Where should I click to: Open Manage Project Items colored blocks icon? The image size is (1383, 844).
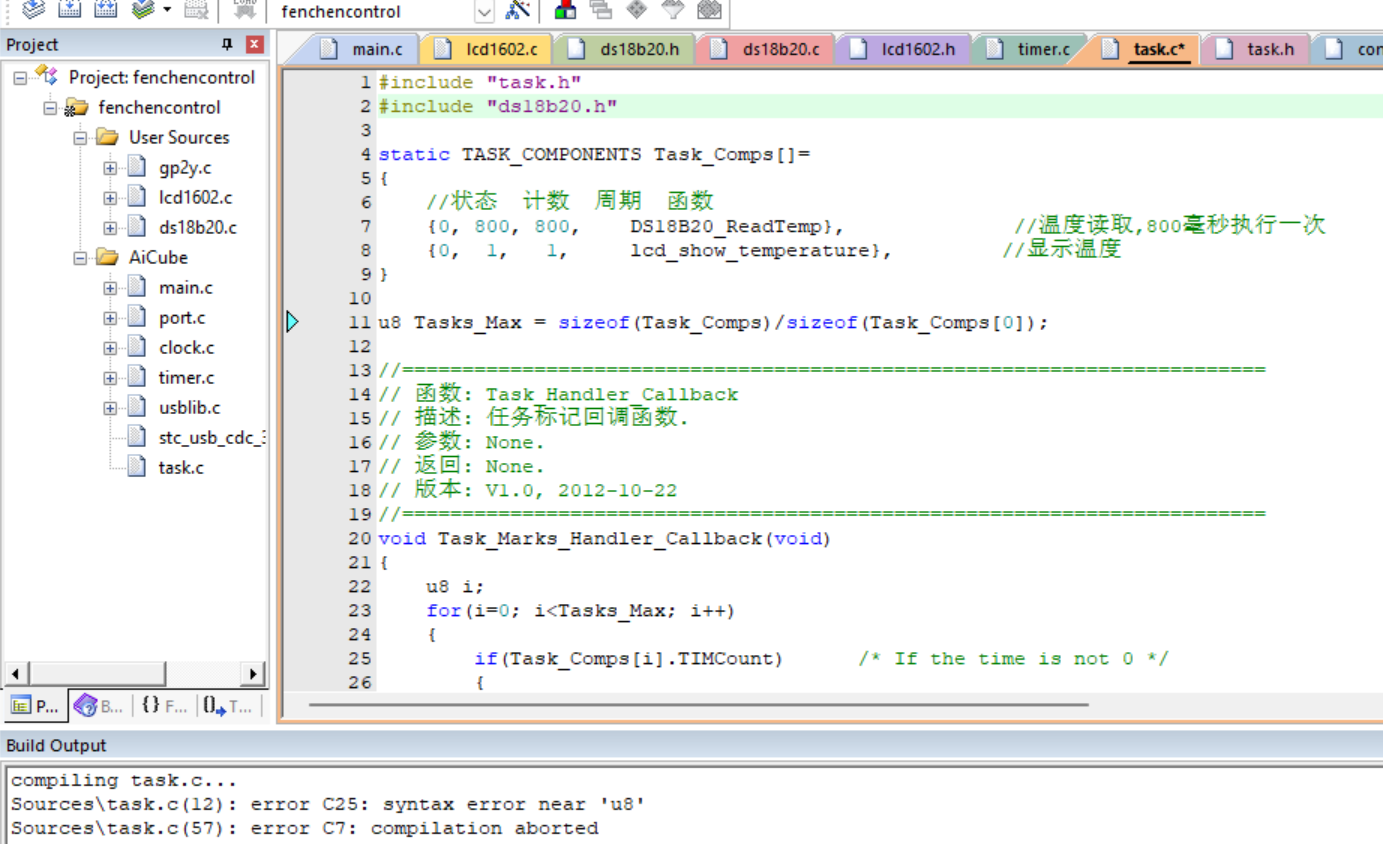click(565, 11)
